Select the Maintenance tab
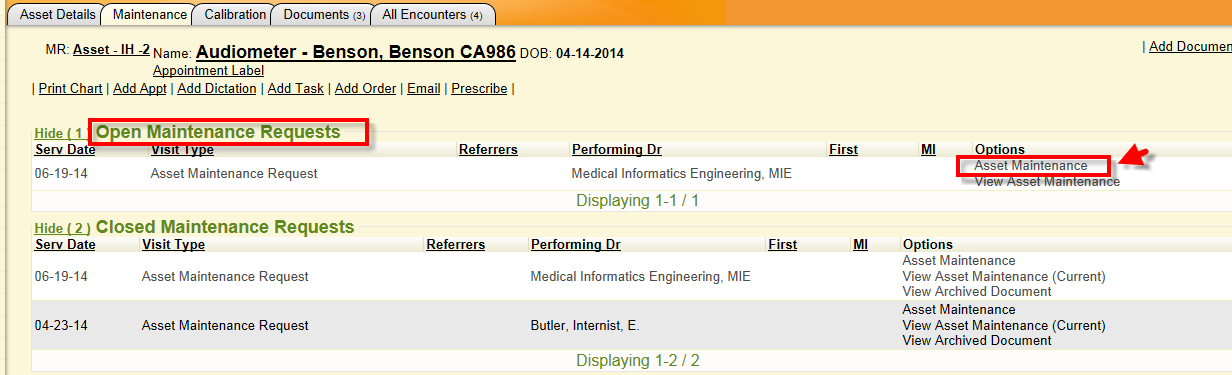The image size is (1232, 375). coord(149,15)
